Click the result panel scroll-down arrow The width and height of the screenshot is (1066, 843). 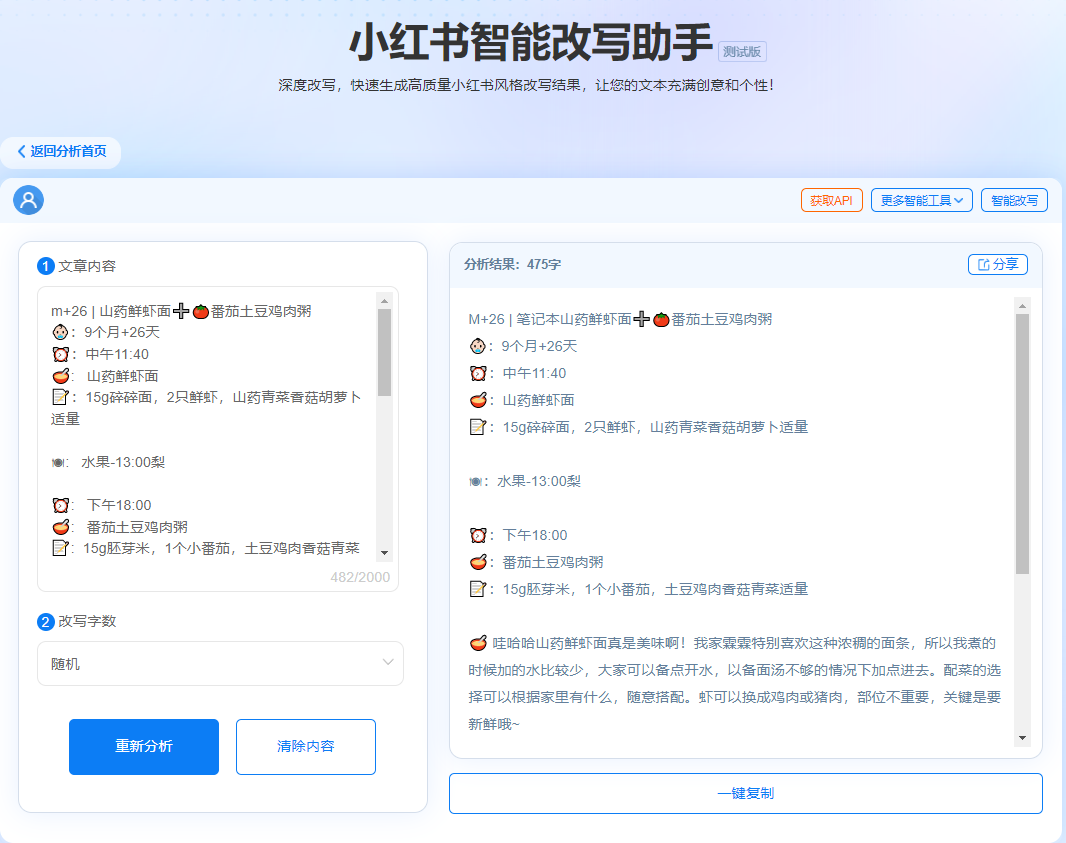(1022, 738)
